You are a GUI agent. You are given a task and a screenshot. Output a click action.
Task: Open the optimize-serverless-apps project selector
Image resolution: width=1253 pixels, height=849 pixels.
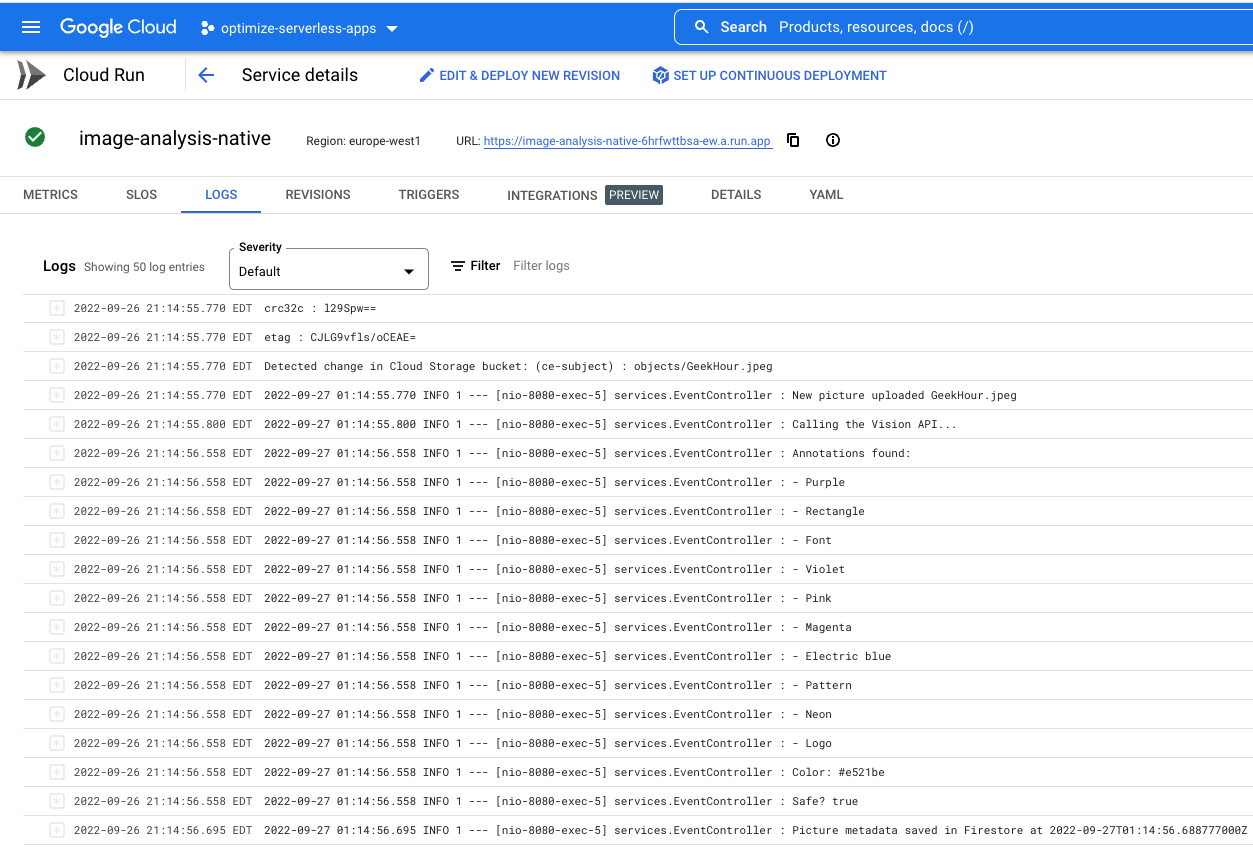299,28
